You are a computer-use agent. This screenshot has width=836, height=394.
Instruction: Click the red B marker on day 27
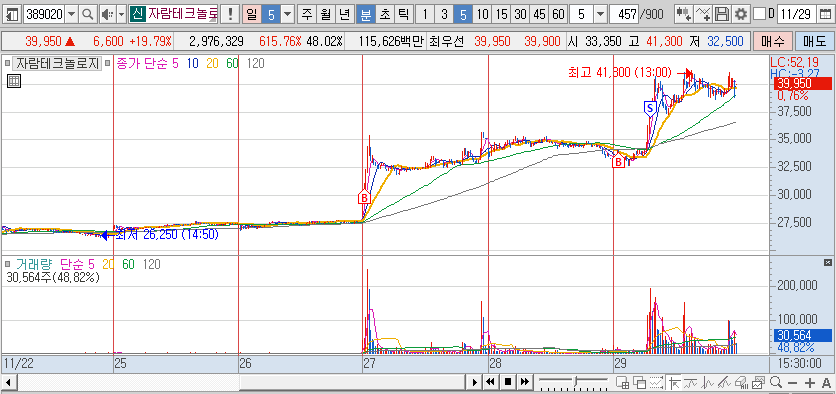pos(364,197)
